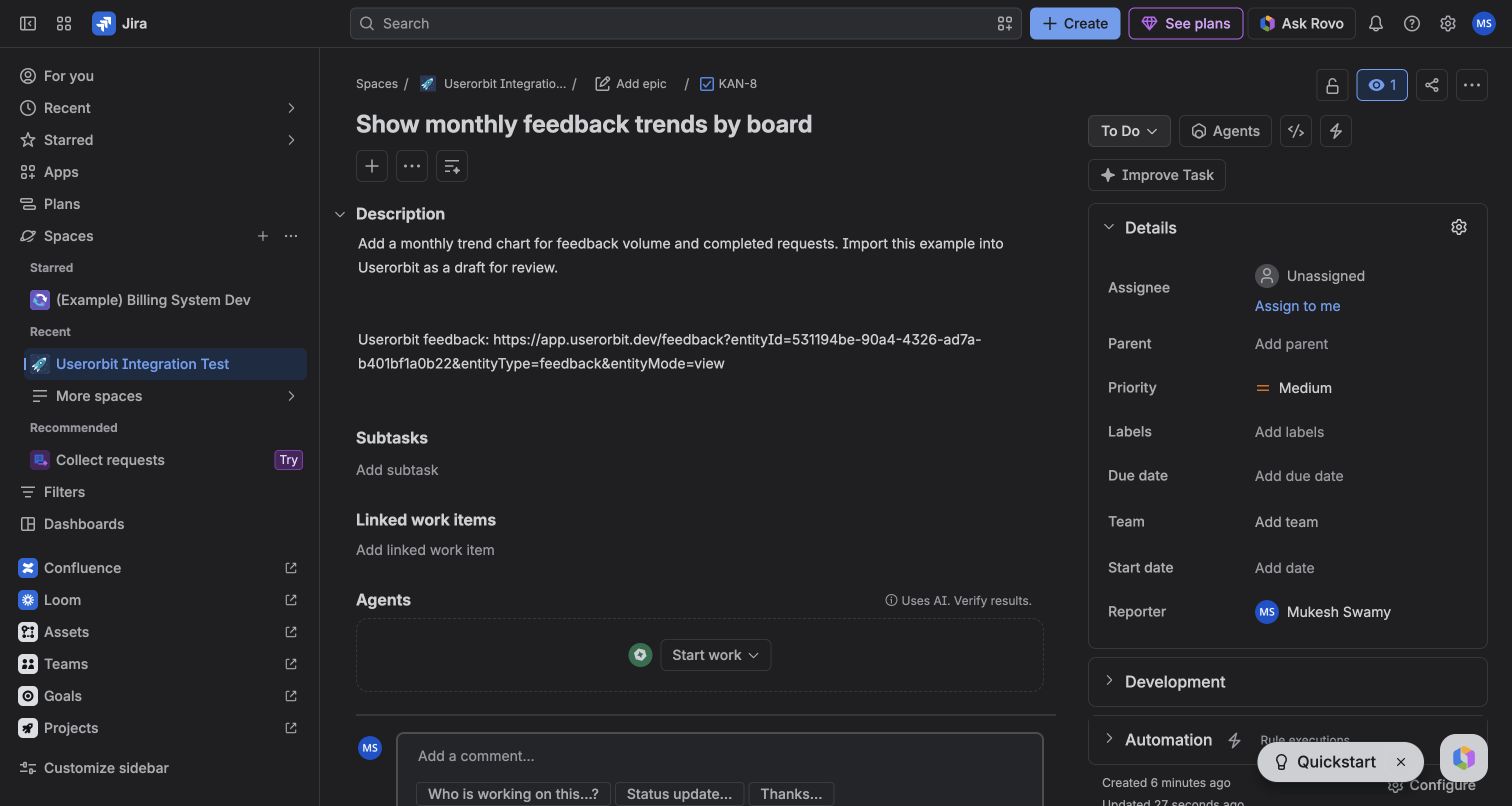Screen dimensions: 1512x806
Task: Click the share icon
Action: tap(1432, 85)
